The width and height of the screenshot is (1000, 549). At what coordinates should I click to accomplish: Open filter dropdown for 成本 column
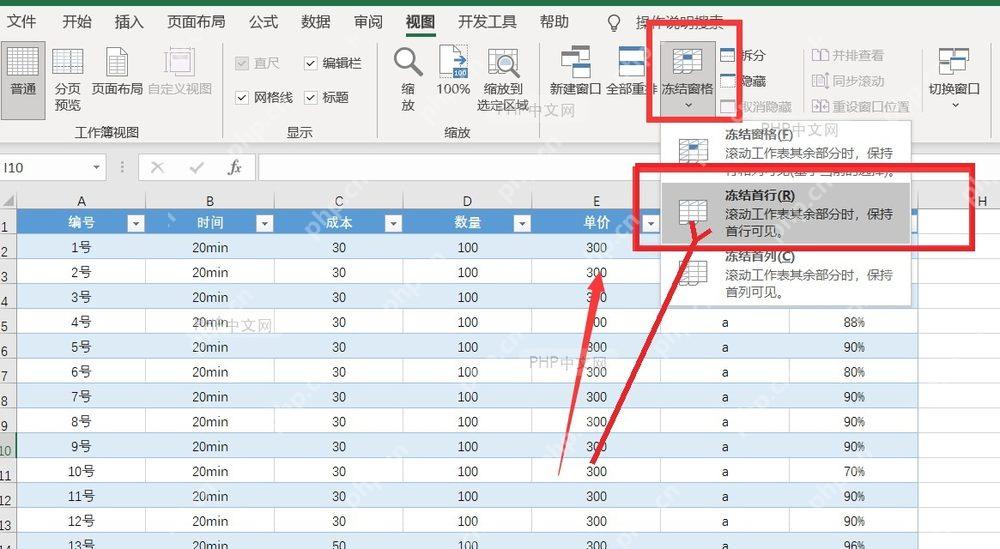pos(393,223)
